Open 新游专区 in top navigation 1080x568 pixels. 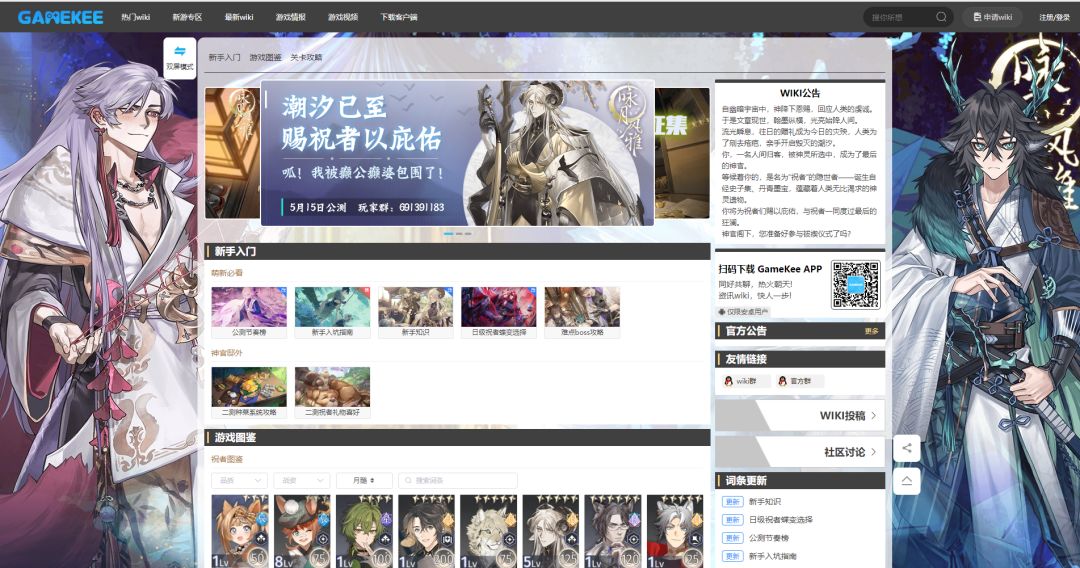click(x=187, y=17)
